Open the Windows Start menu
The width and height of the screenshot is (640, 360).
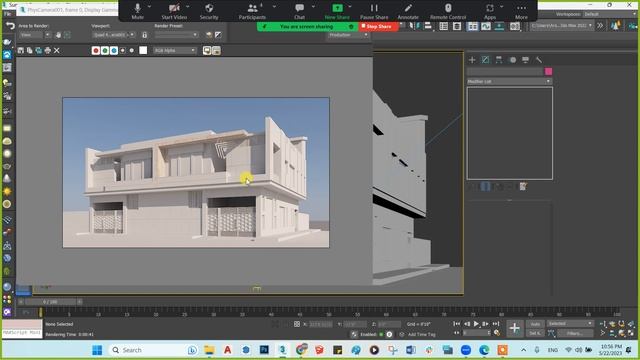coord(97,350)
